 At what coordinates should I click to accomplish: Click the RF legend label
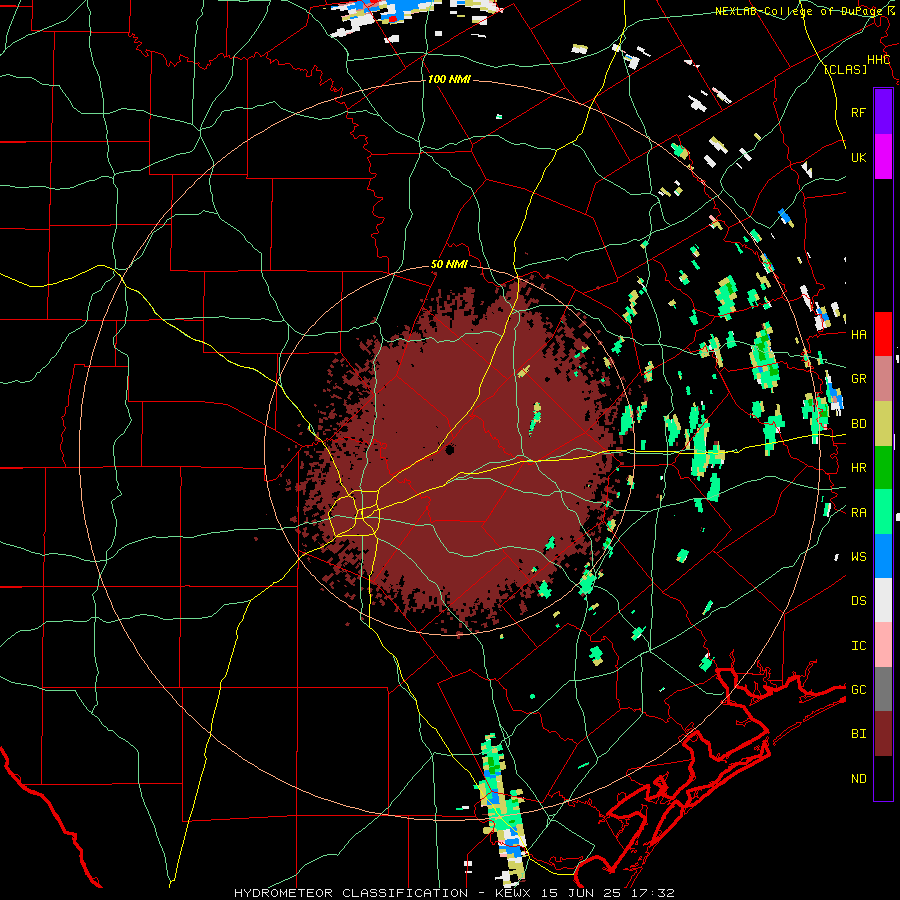[x=859, y=112]
